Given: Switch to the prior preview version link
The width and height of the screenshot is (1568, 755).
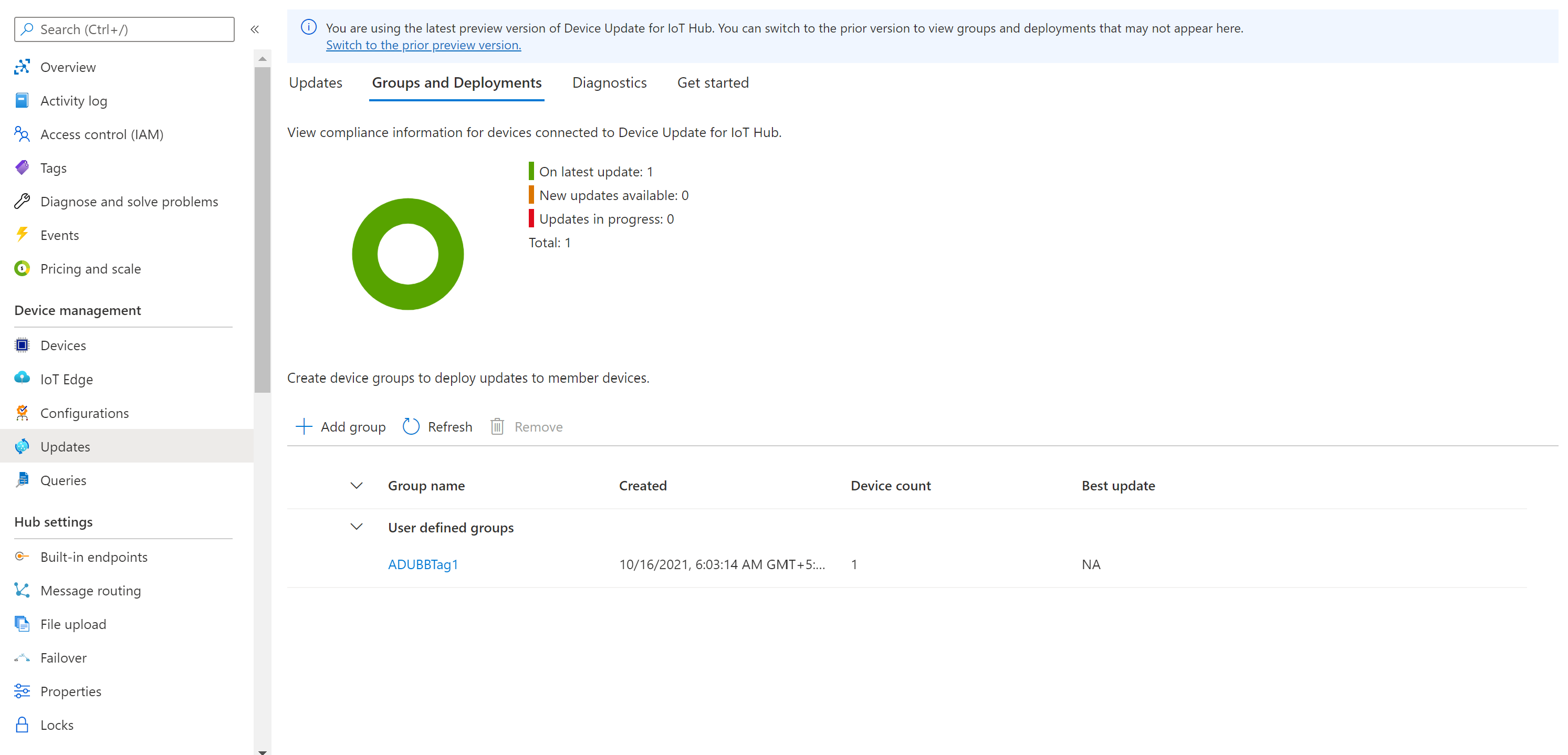Looking at the screenshot, I should click(x=423, y=45).
